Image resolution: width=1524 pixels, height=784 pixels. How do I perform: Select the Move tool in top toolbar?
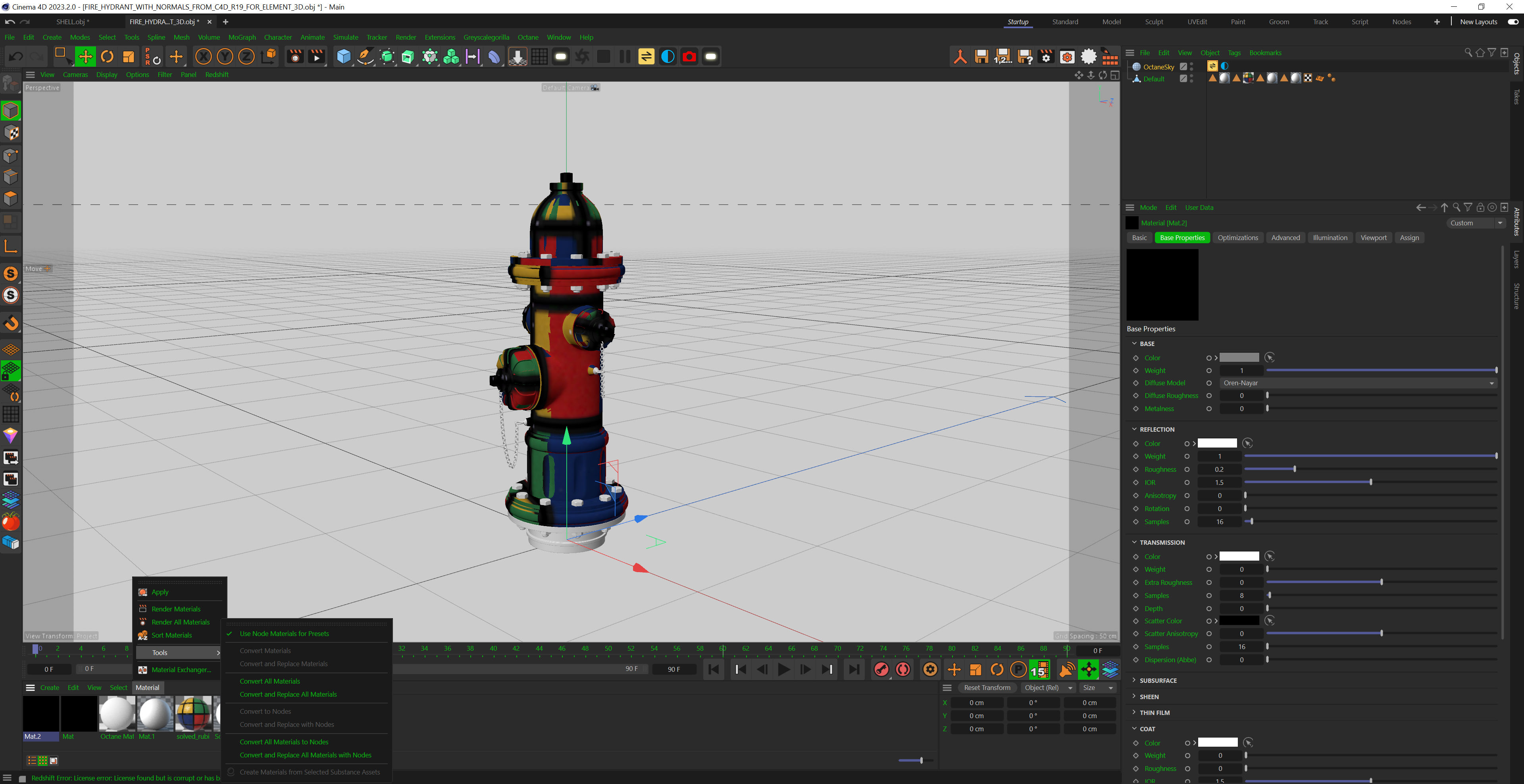click(85, 57)
